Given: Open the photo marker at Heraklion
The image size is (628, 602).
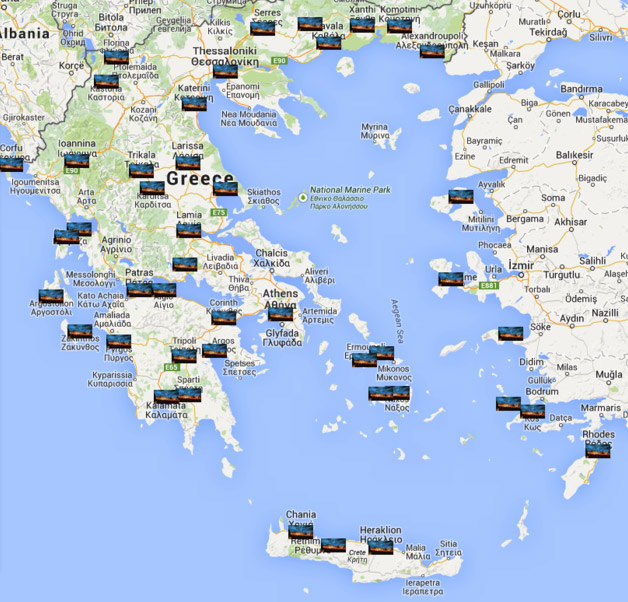Looking at the screenshot, I should [x=380, y=547].
